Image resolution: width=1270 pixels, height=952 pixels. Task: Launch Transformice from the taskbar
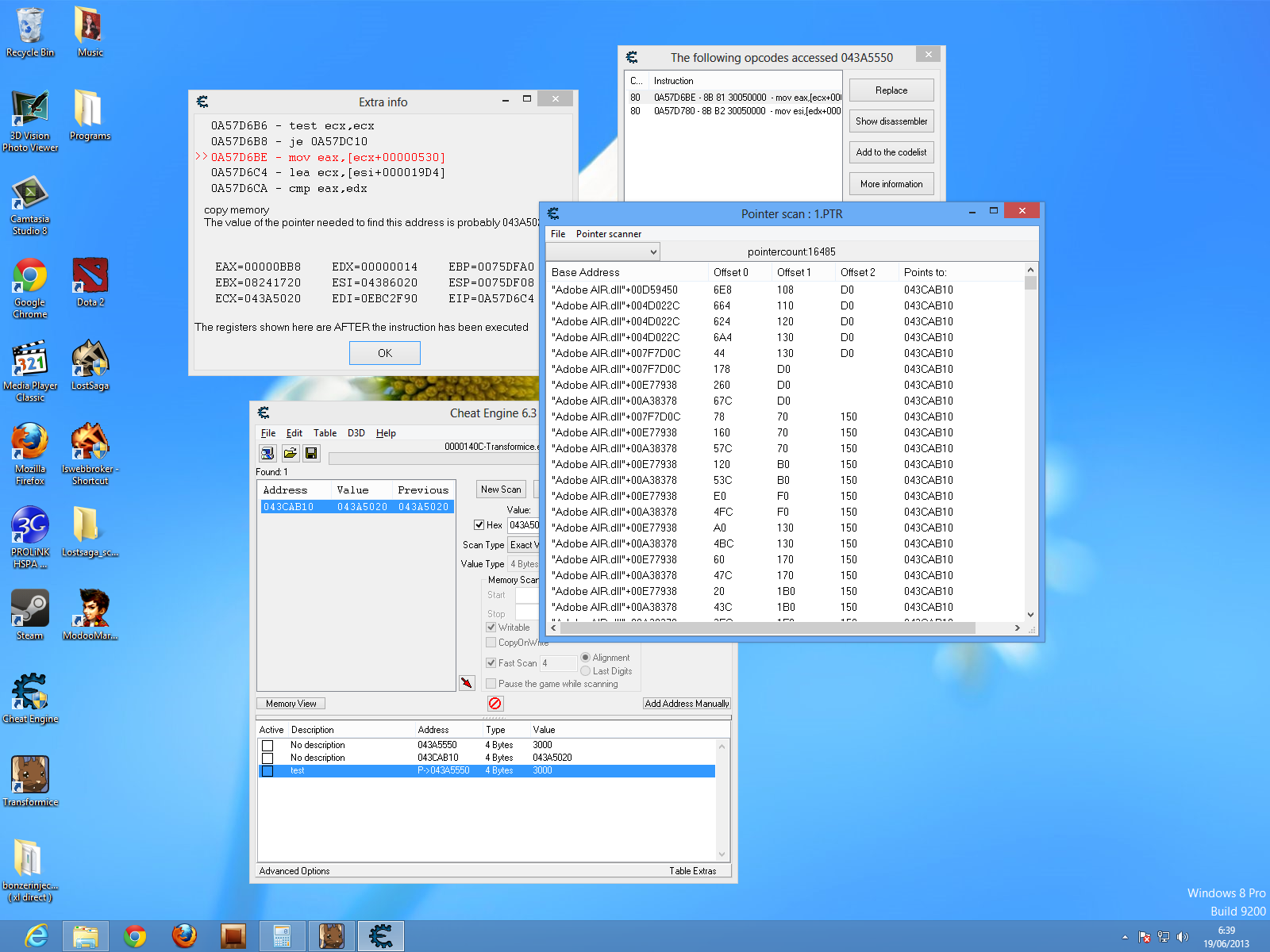(332, 936)
